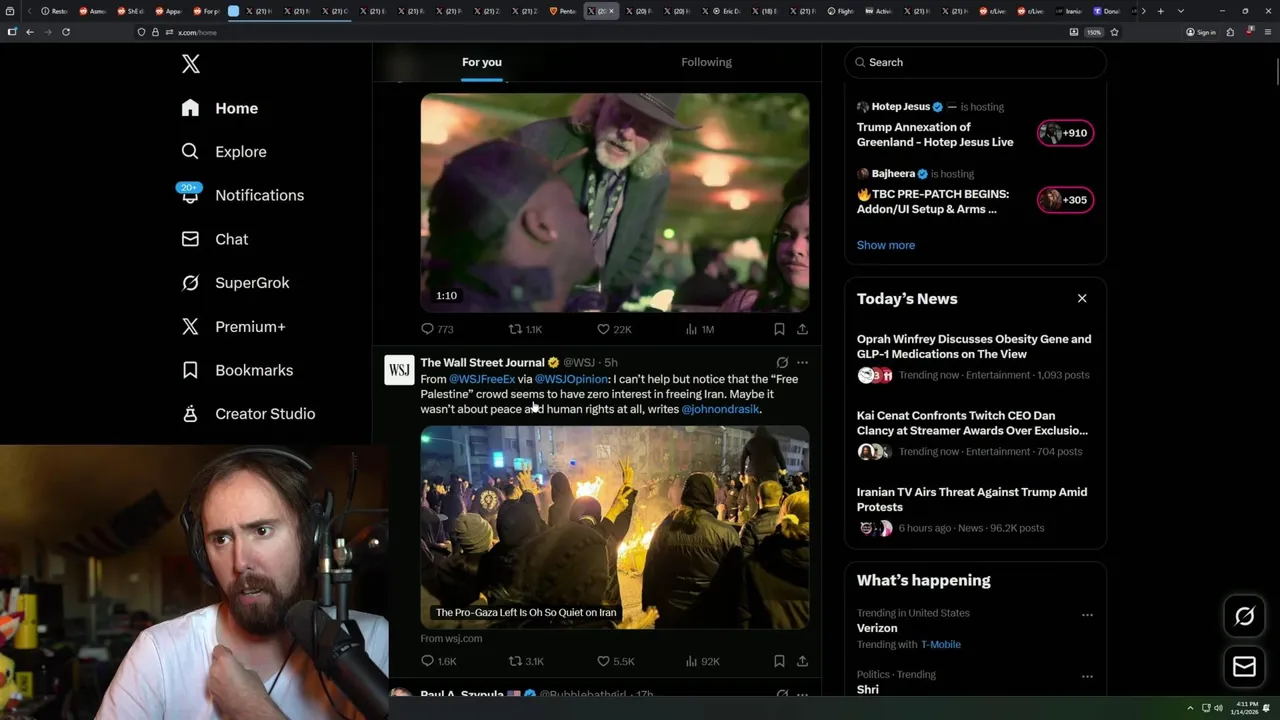Open Trump Annexation of Greenland live title
Screen dimensions: 1280x720
click(x=935, y=134)
